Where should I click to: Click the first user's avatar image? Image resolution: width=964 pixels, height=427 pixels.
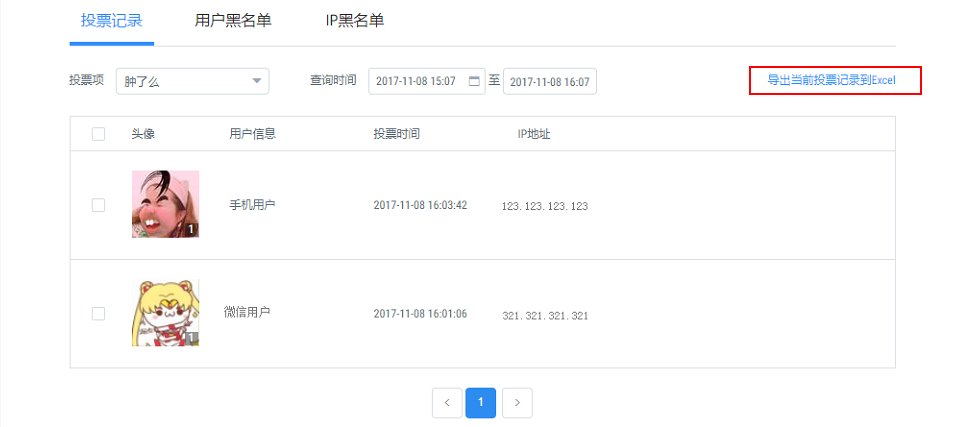tap(165, 204)
